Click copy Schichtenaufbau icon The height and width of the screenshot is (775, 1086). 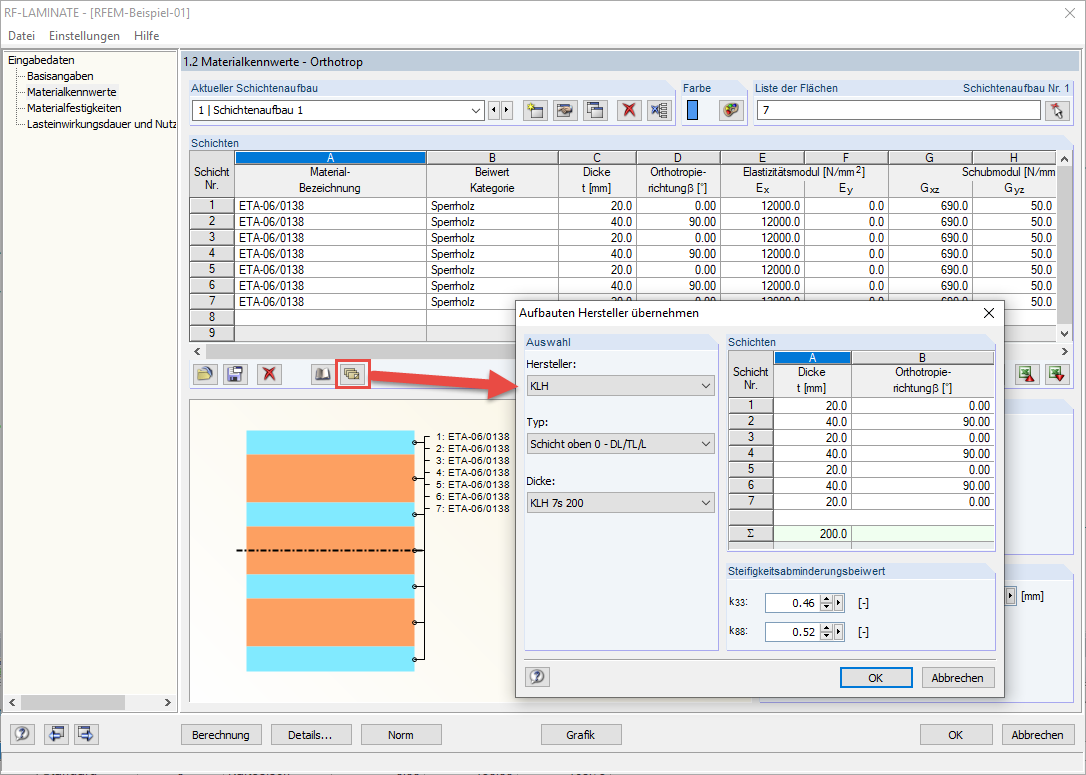point(596,110)
